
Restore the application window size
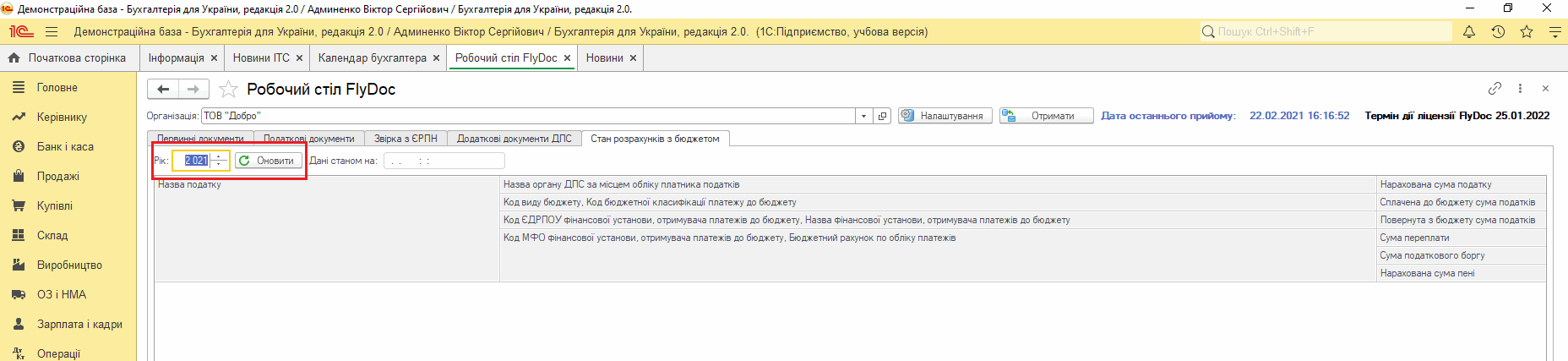click(1509, 8)
